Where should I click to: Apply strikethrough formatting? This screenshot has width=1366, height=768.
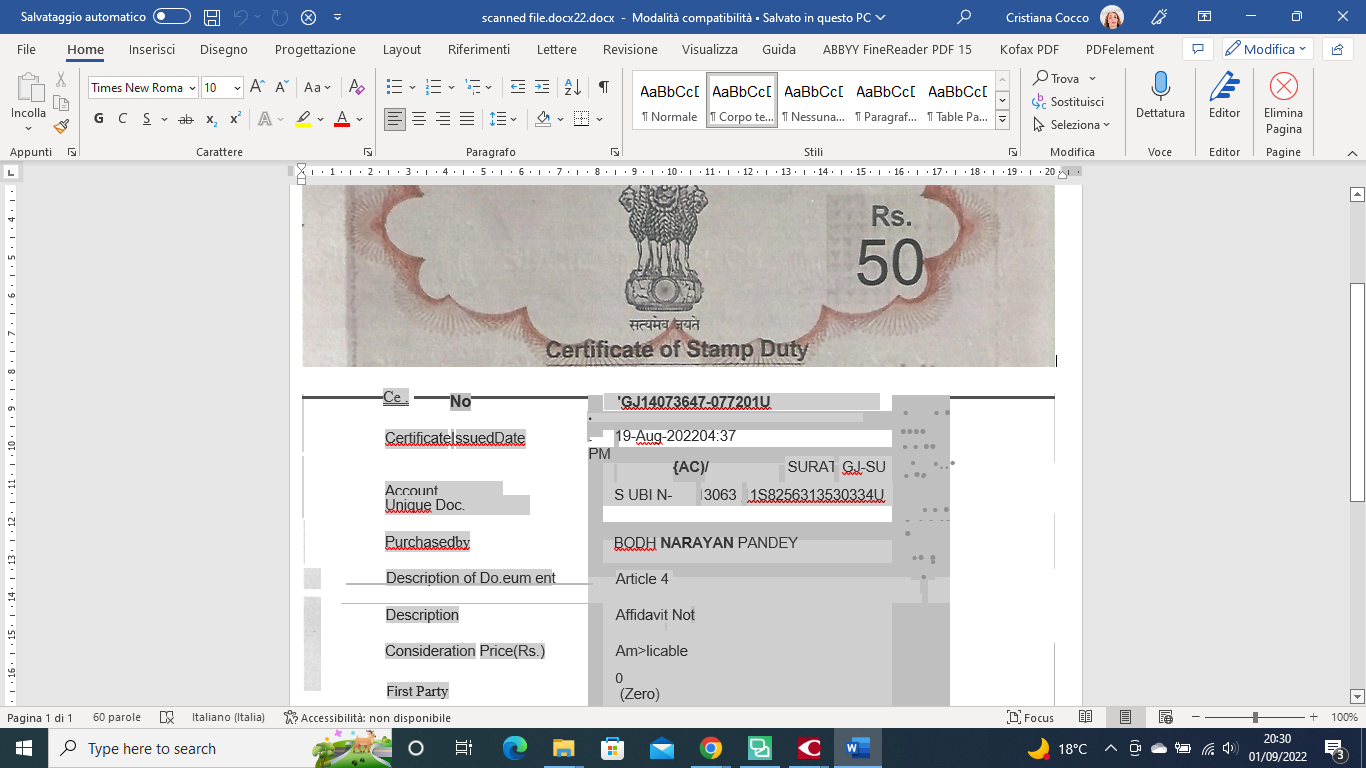point(185,119)
